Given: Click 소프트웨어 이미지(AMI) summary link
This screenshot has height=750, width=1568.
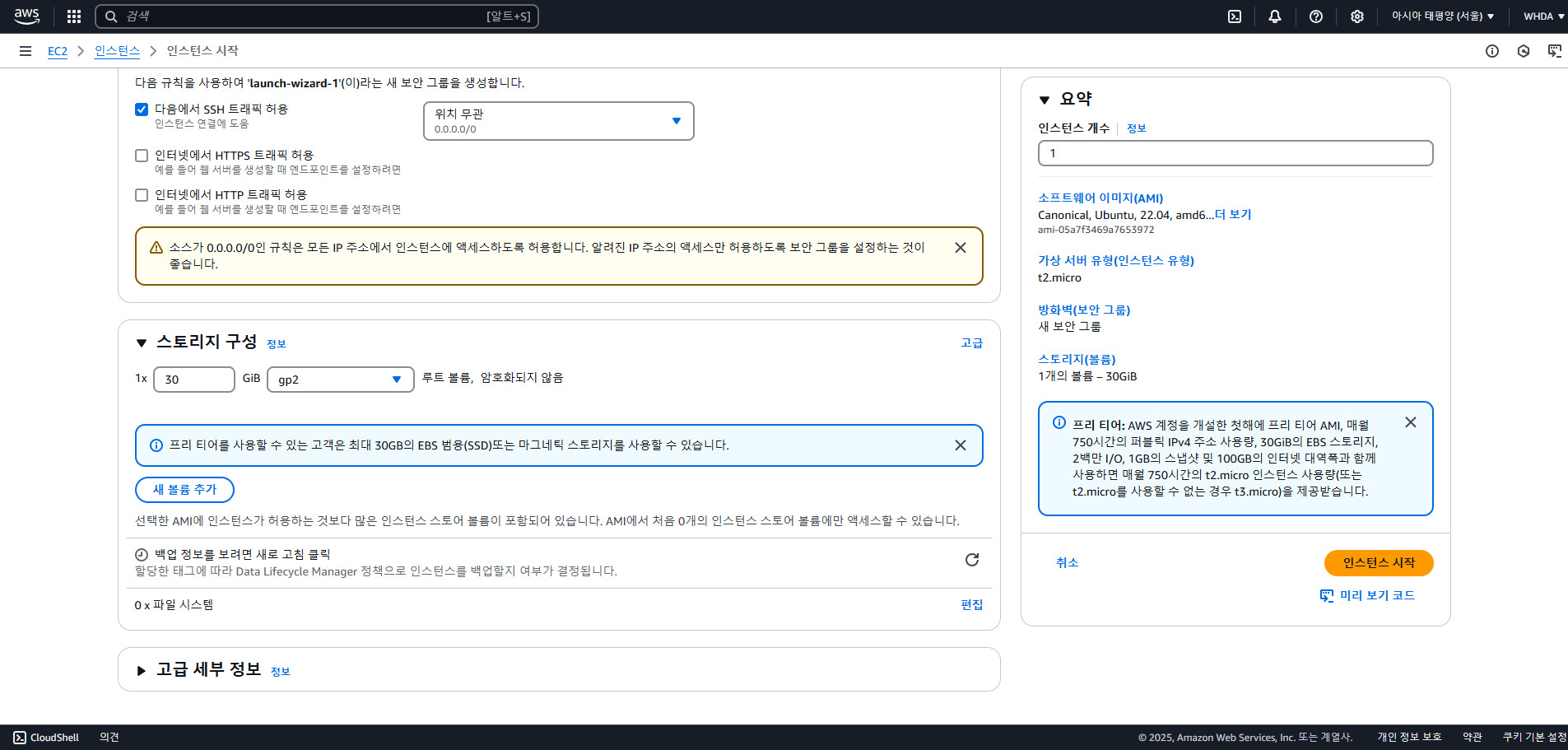Looking at the screenshot, I should (1100, 198).
